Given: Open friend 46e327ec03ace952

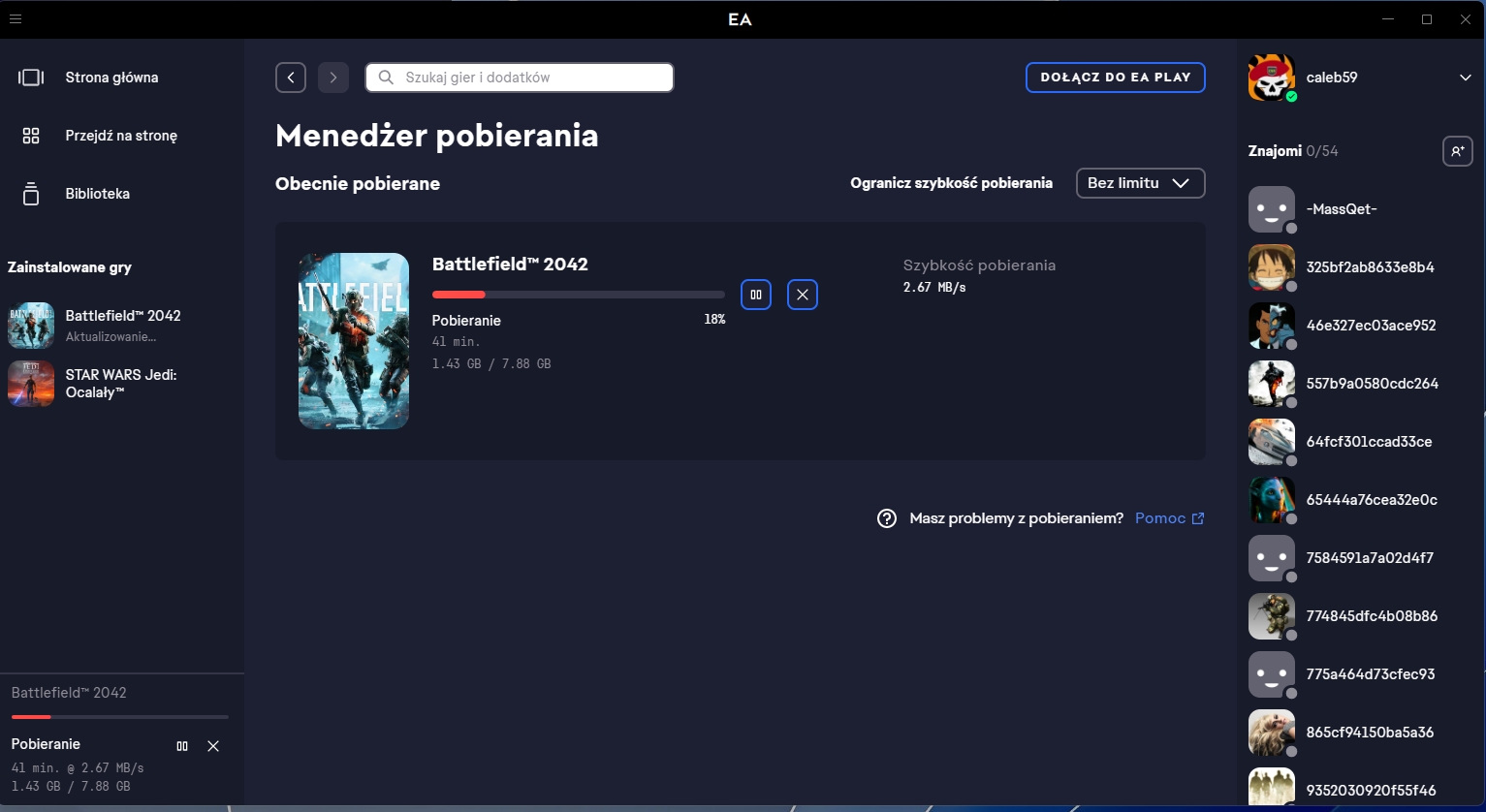Looking at the screenshot, I should (x=1361, y=326).
